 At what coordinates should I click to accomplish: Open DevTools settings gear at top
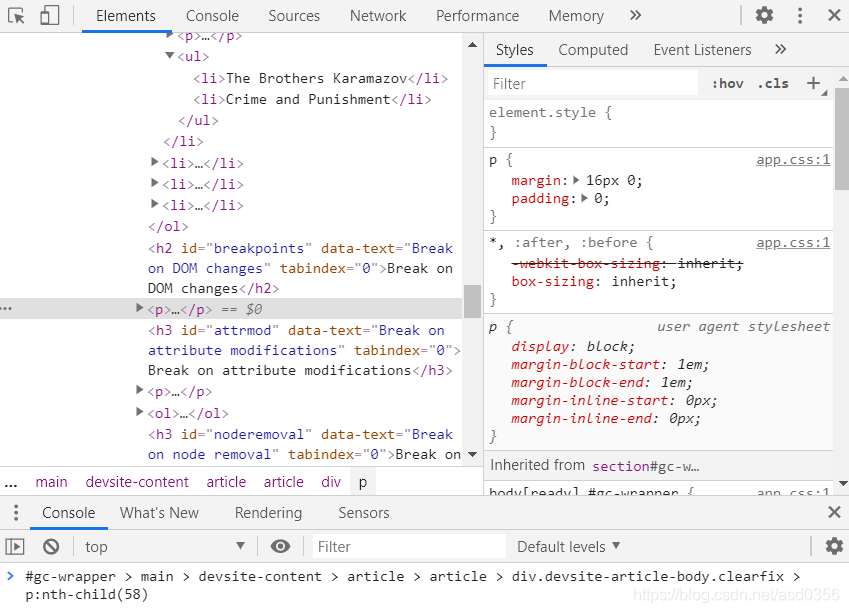coord(764,15)
